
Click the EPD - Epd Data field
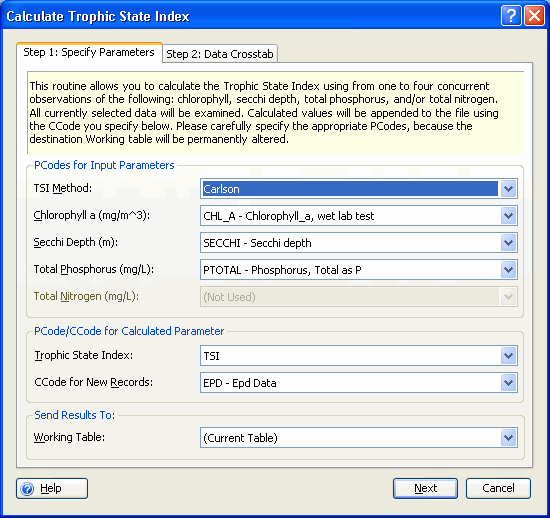[358, 383]
